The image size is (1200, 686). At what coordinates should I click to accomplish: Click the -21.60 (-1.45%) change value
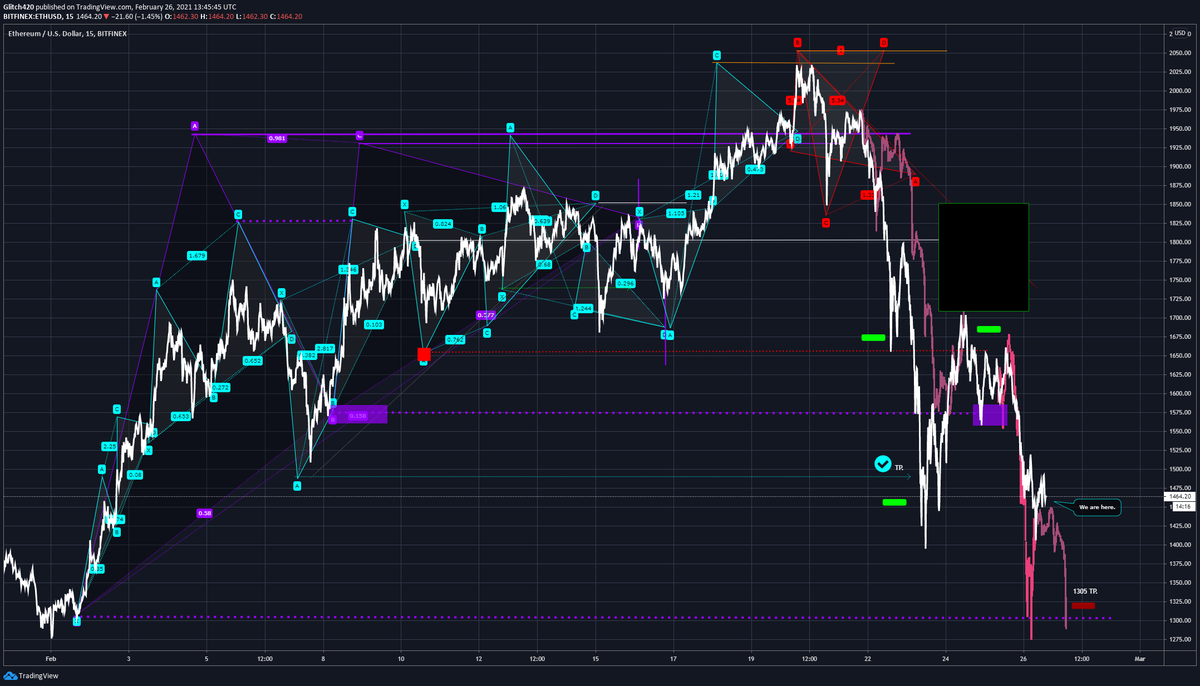139,17
